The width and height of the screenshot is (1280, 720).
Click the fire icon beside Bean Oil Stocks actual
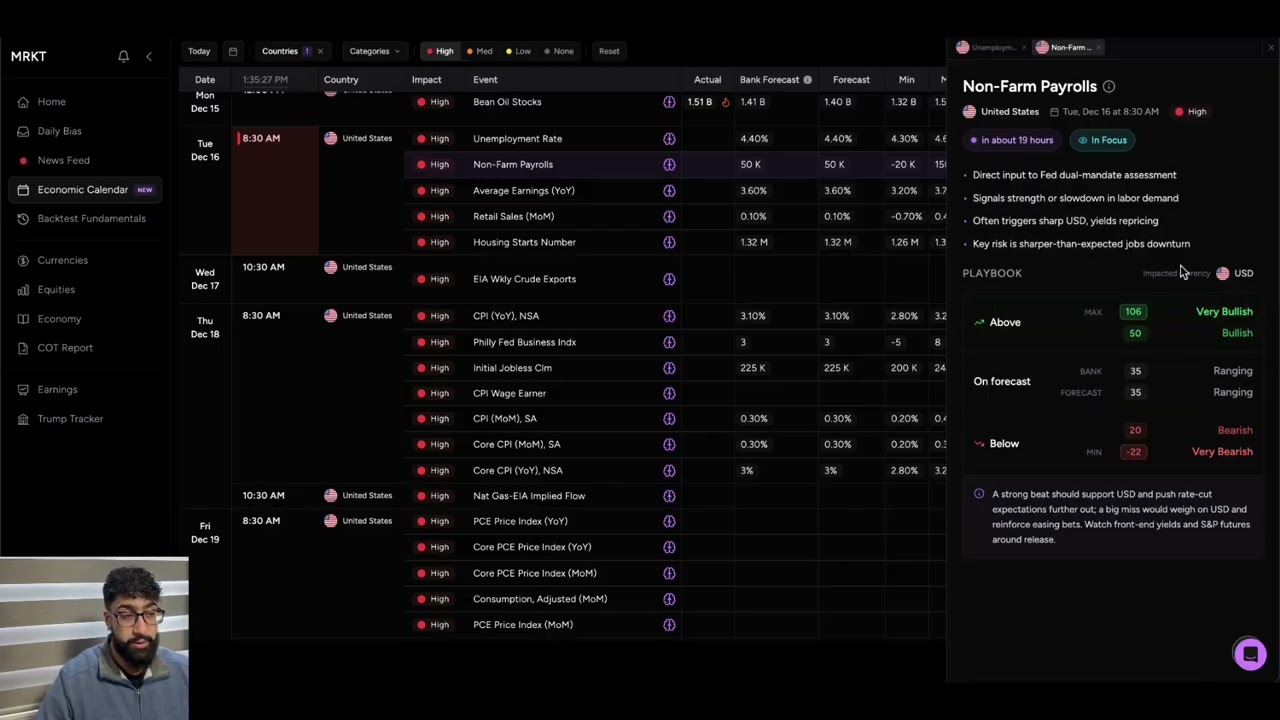pyautogui.click(x=725, y=102)
